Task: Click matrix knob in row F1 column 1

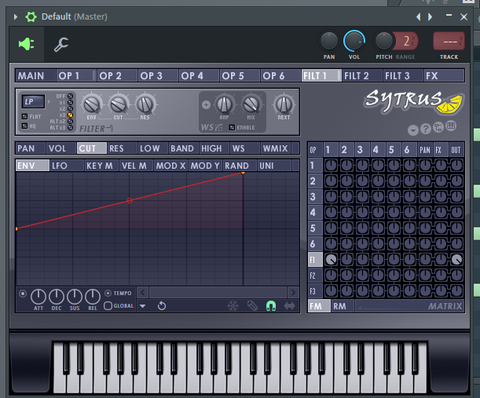Action: pyautogui.click(x=331, y=260)
